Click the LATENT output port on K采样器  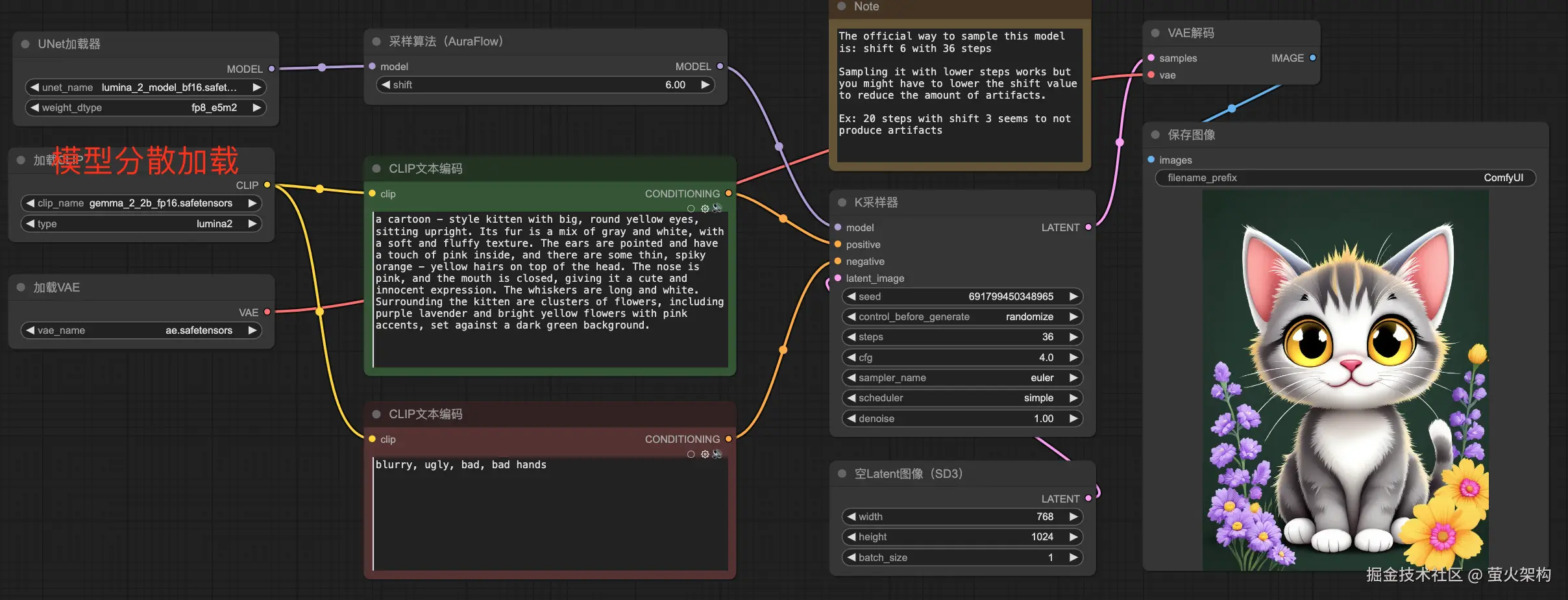[1088, 227]
